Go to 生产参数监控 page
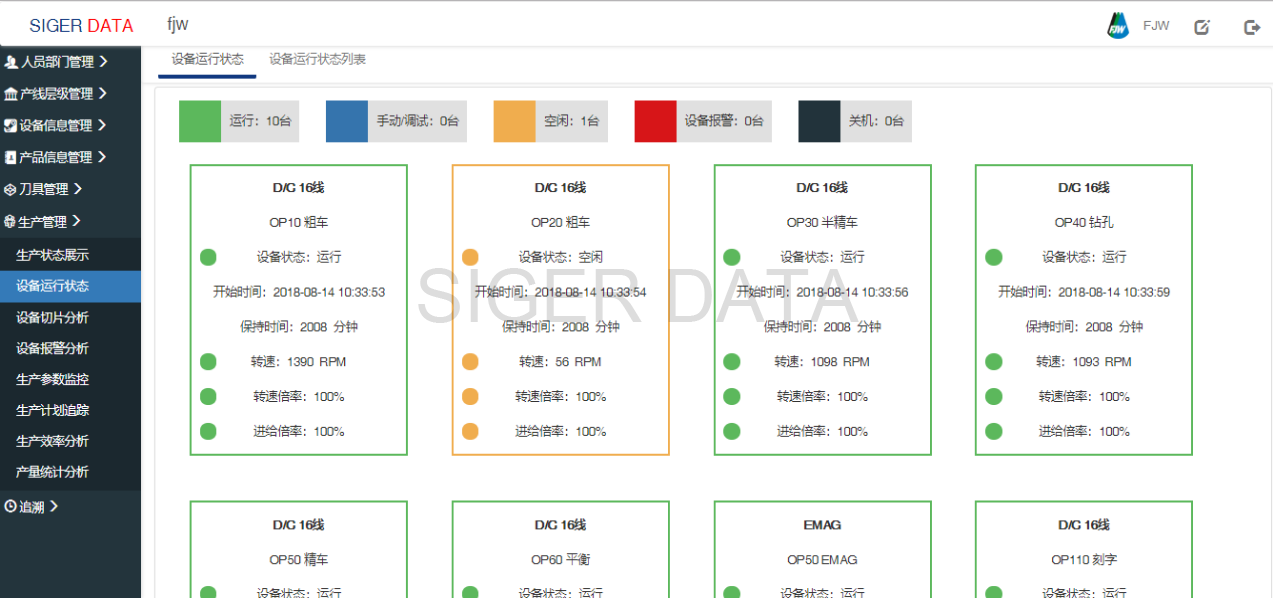Viewport: 1274px width, 598px height. point(52,380)
